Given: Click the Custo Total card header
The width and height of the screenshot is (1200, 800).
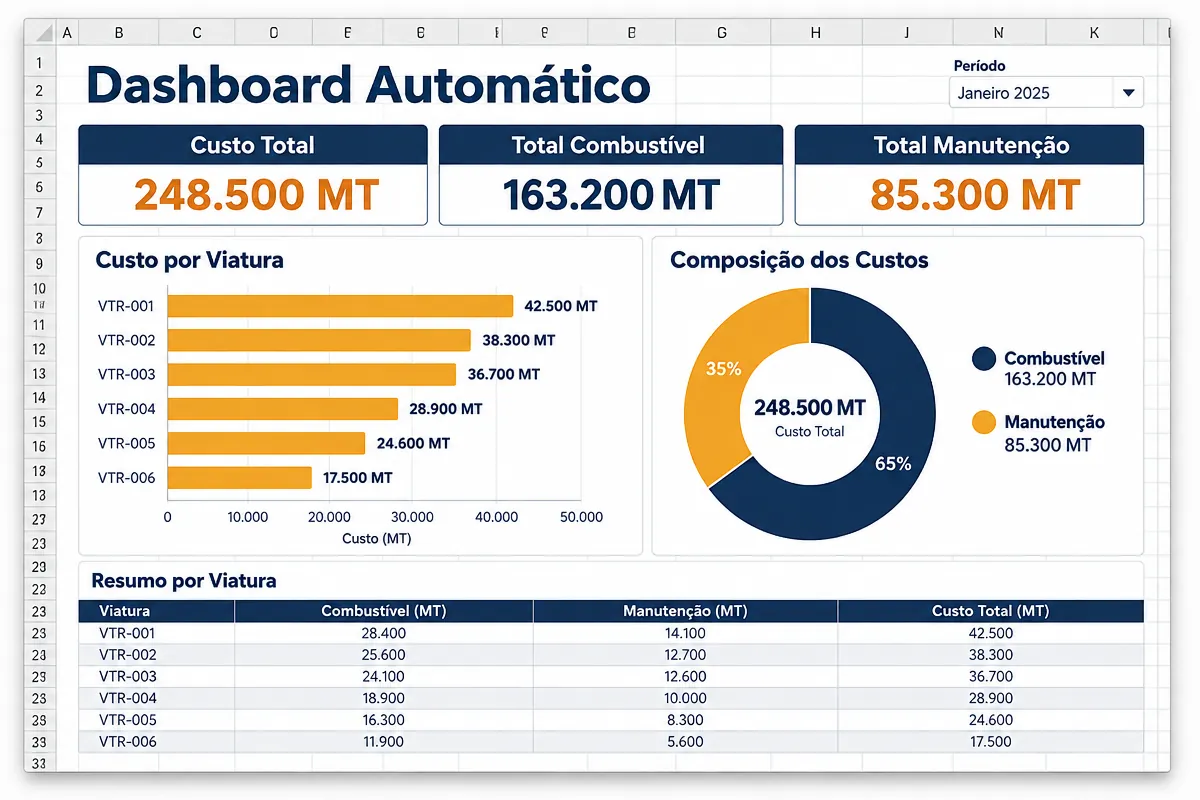Looking at the screenshot, I should coord(253,145).
